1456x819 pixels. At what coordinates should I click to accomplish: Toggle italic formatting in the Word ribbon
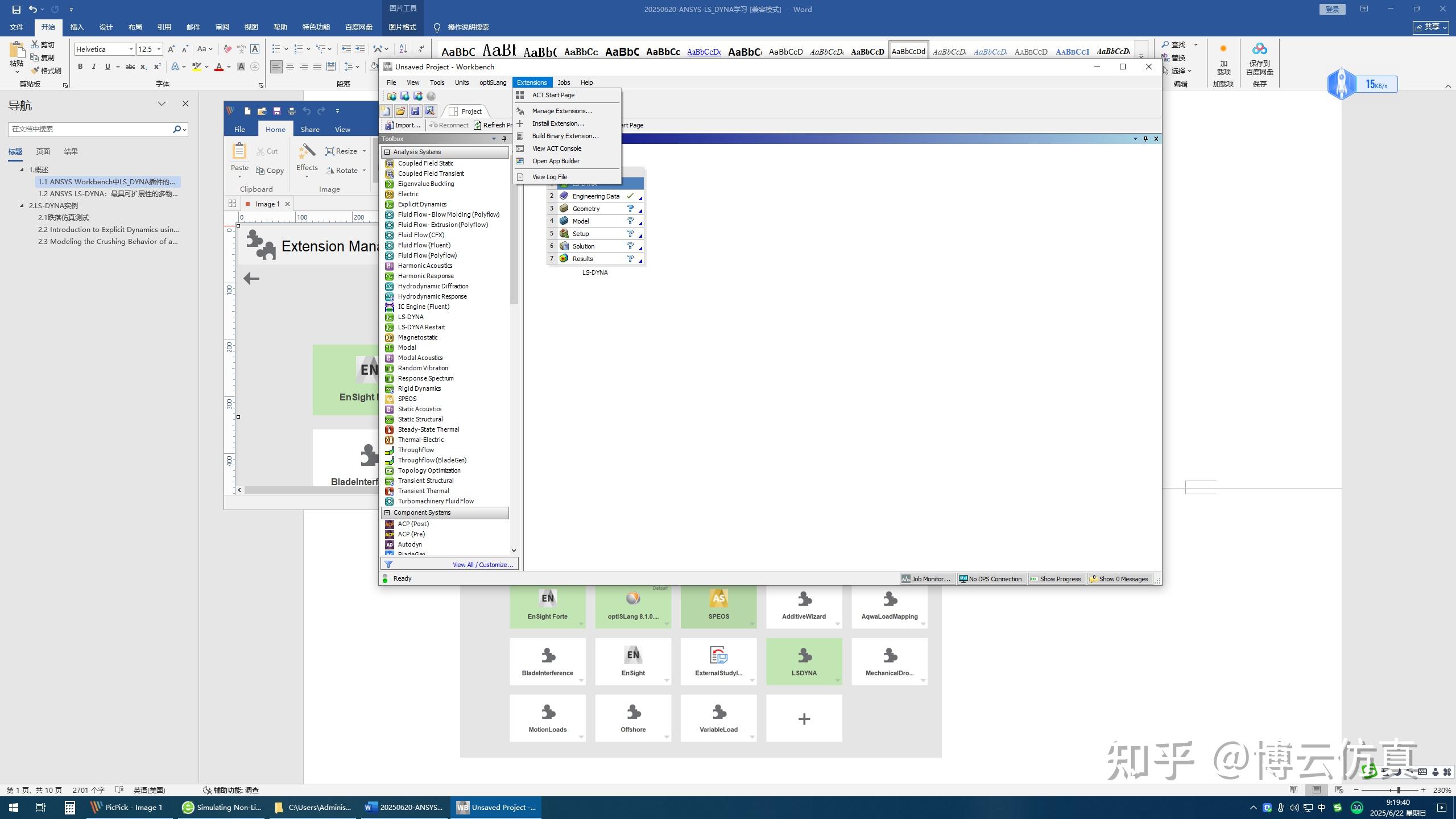(x=94, y=67)
